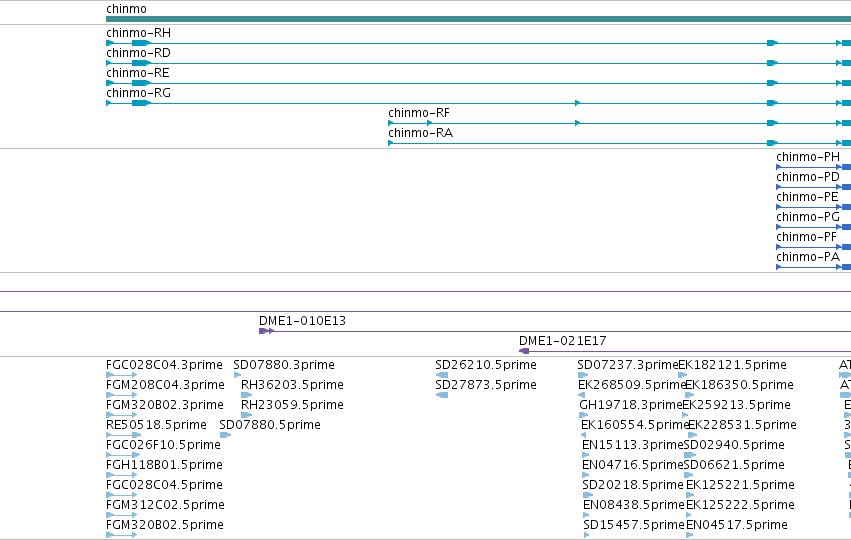851x540 pixels.
Task: Click chinmo-RH first exon block
Action: coord(110,43)
